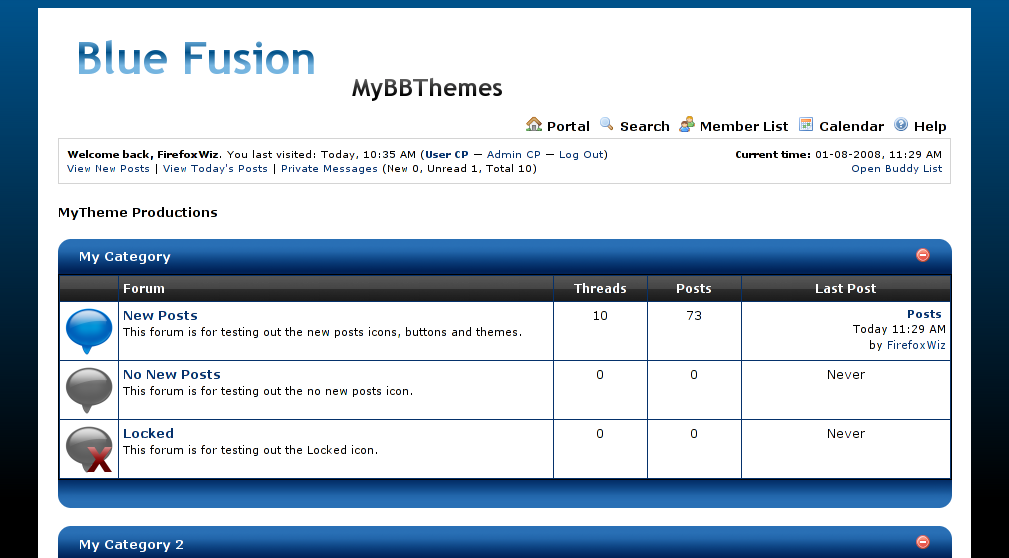Collapse the My Category section
The height and width of the screenshot is (558, 1009).
click(x=923, y=256)
